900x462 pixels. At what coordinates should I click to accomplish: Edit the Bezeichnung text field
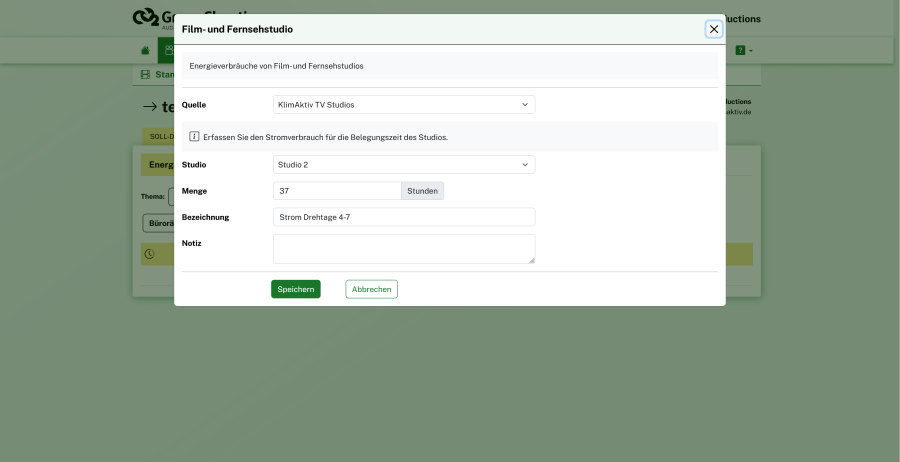coord(404,217)
